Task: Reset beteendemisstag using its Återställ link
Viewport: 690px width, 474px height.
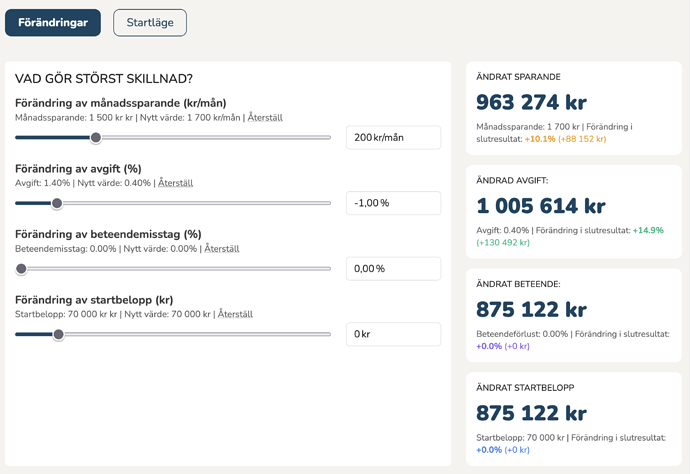Action: point(222,249)
